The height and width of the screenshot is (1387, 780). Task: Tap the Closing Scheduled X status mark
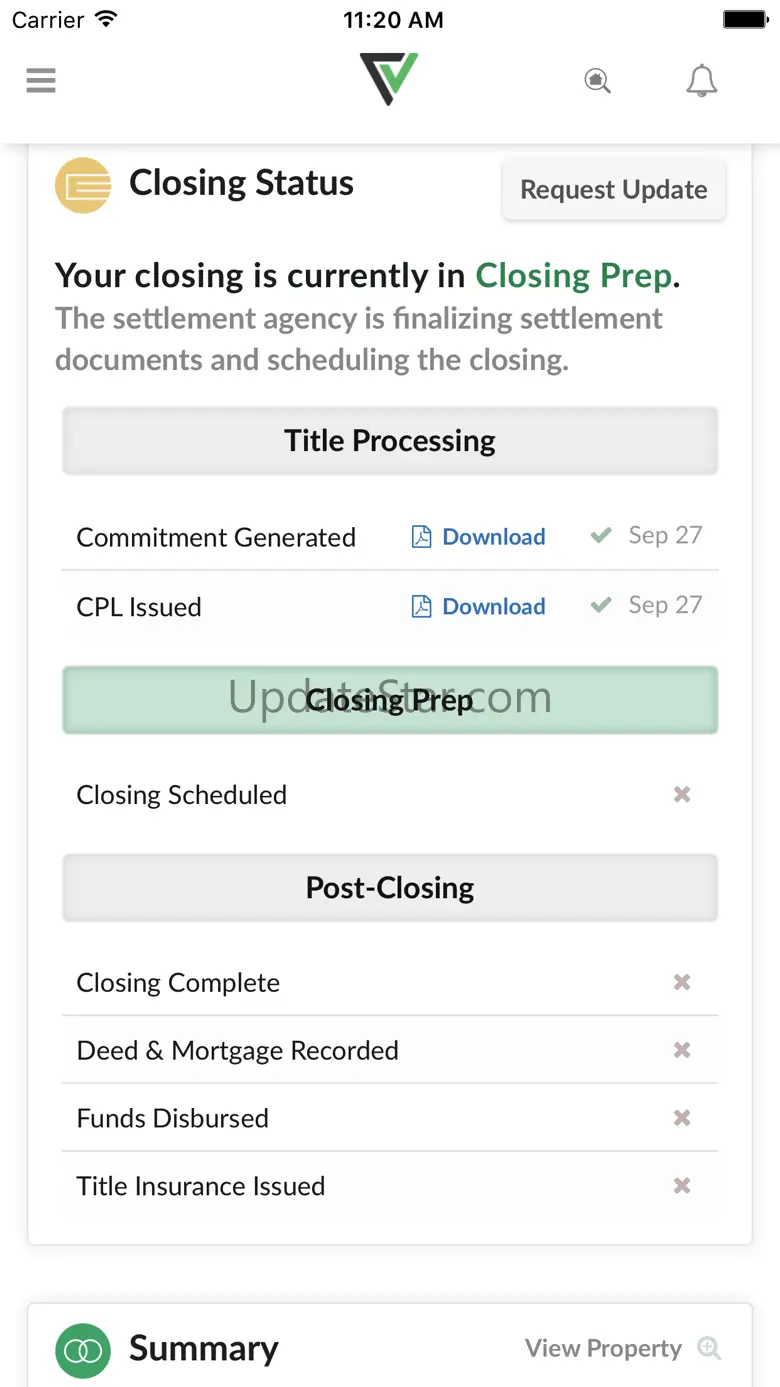click(x=682, y=795)
